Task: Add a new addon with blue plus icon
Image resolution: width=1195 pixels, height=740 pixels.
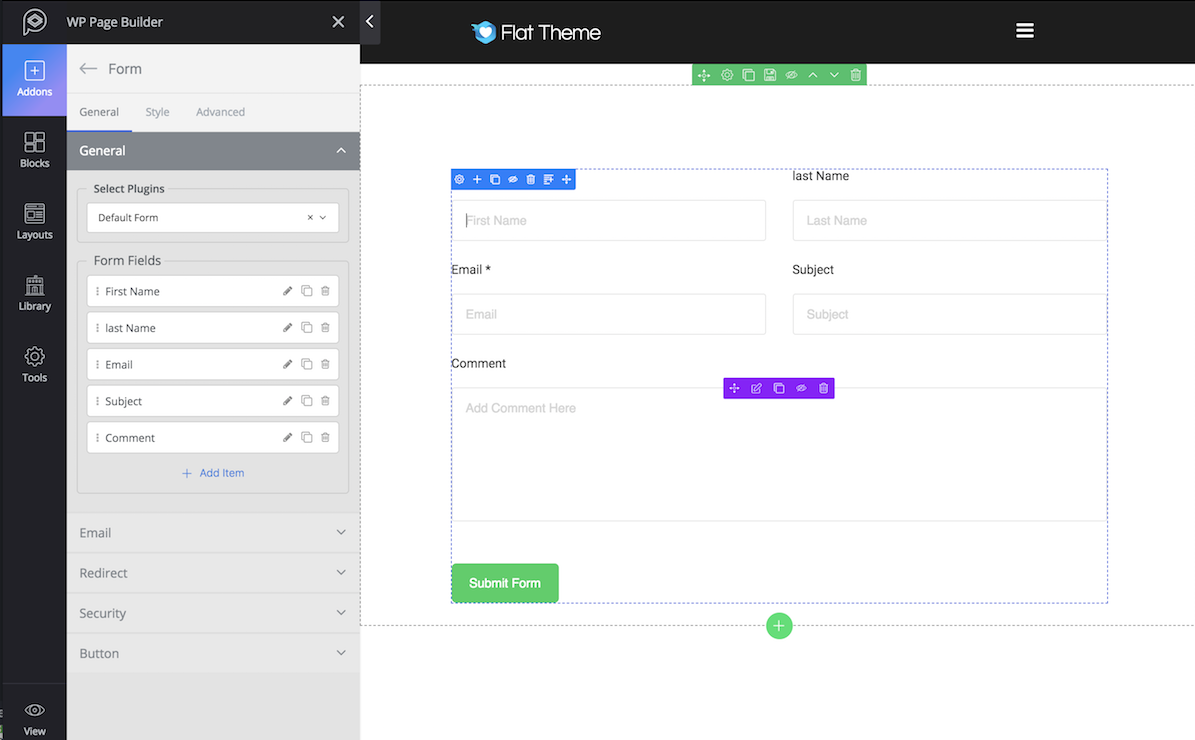Action: click(x=477, y=179)
